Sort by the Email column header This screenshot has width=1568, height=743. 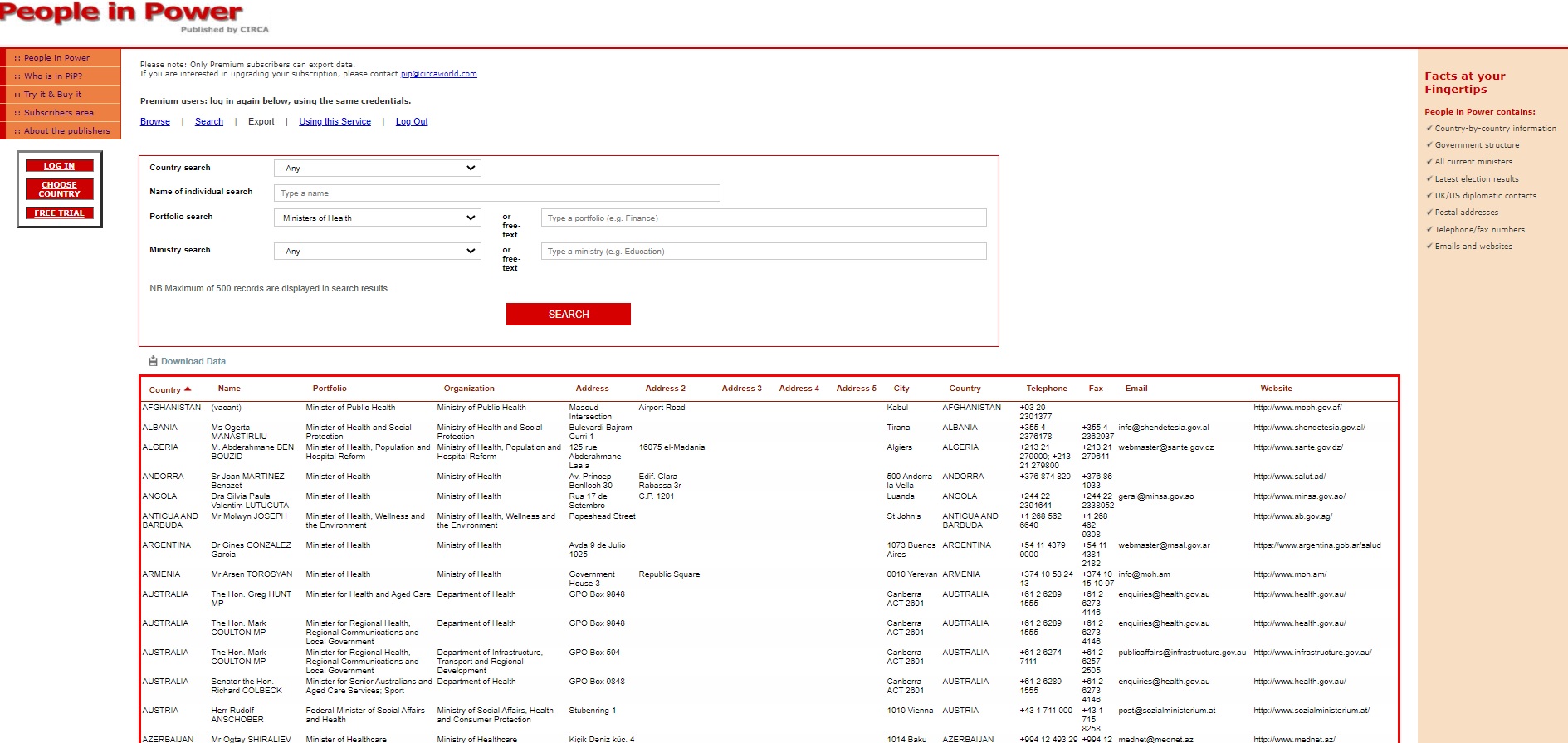point(1136,389)
